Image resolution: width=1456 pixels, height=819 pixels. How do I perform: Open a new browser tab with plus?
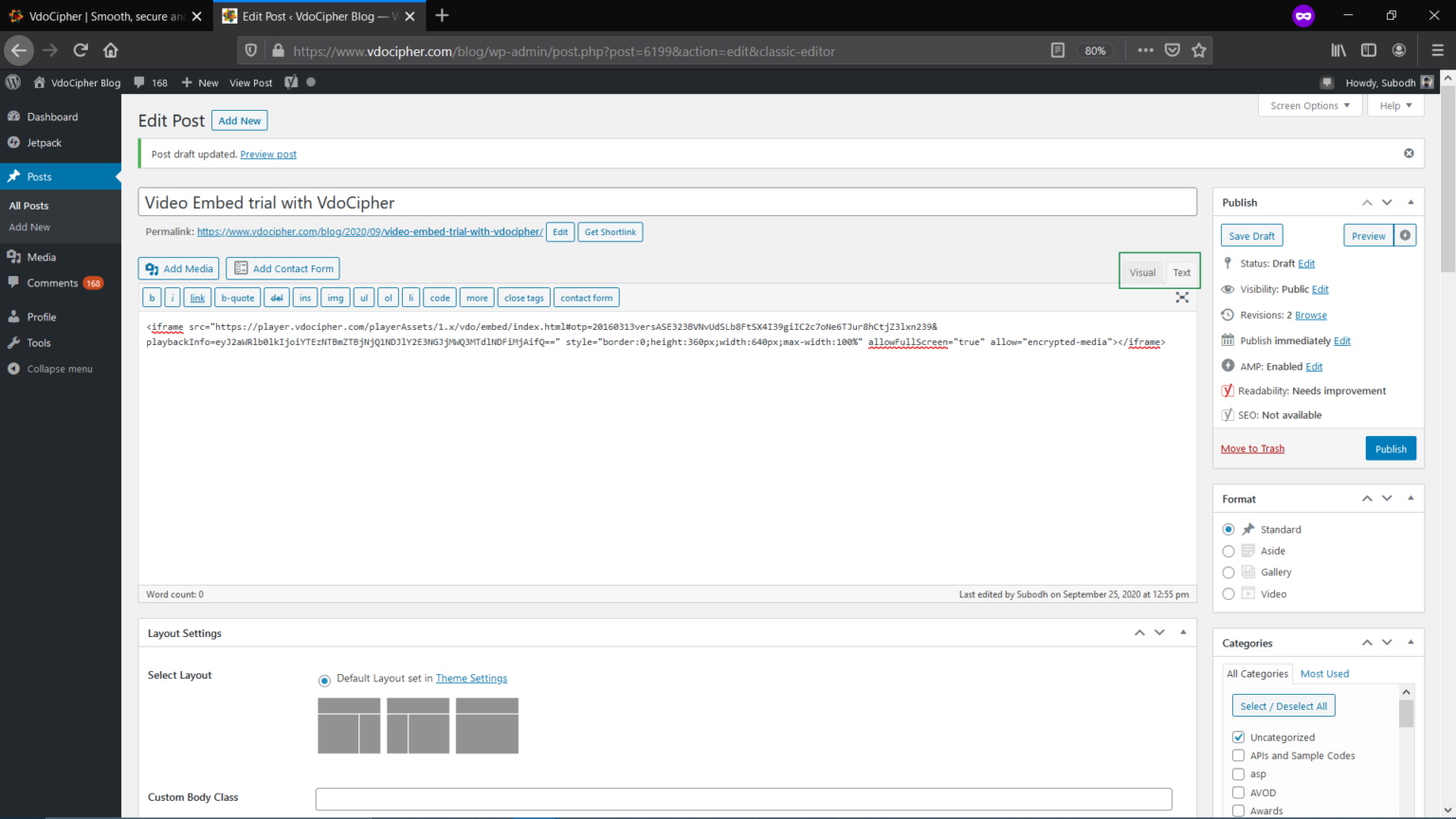442,15
